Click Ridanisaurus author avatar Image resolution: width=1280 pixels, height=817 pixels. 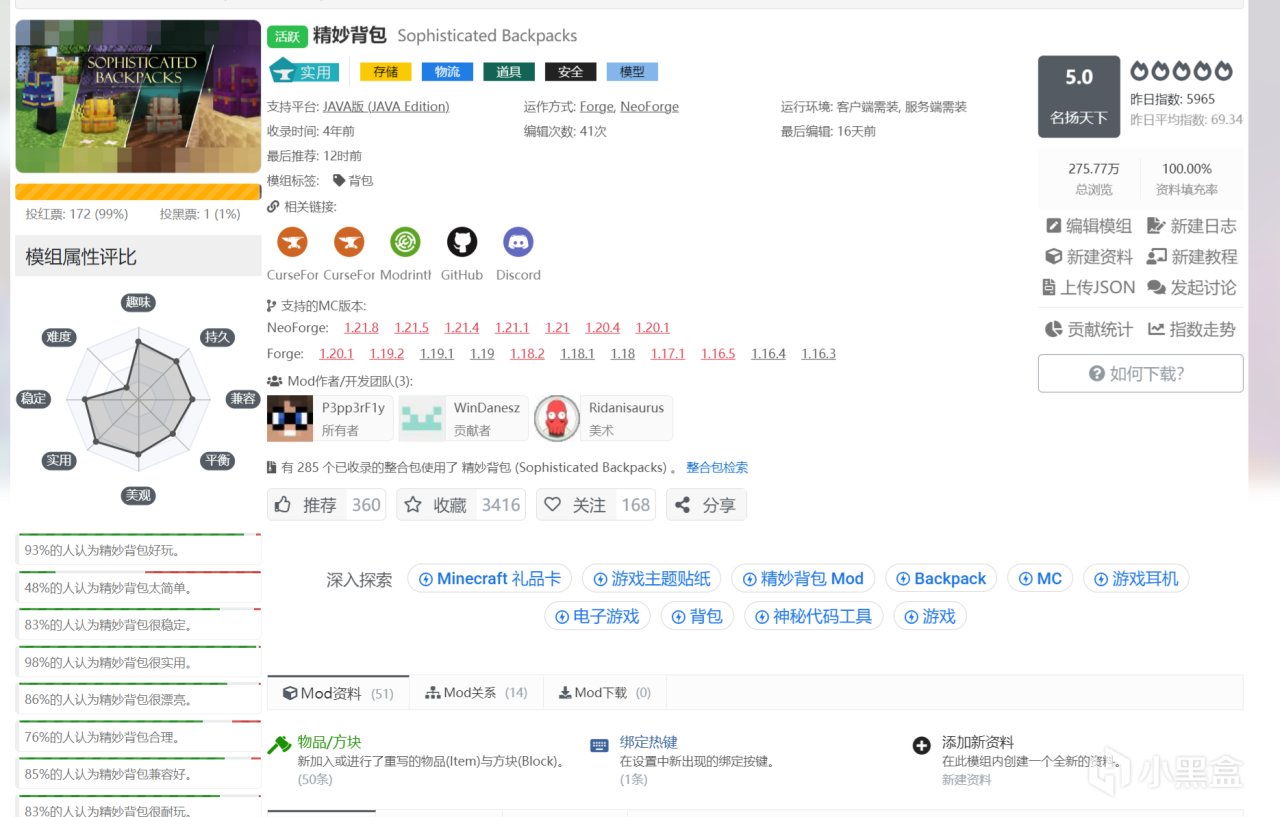557,418
